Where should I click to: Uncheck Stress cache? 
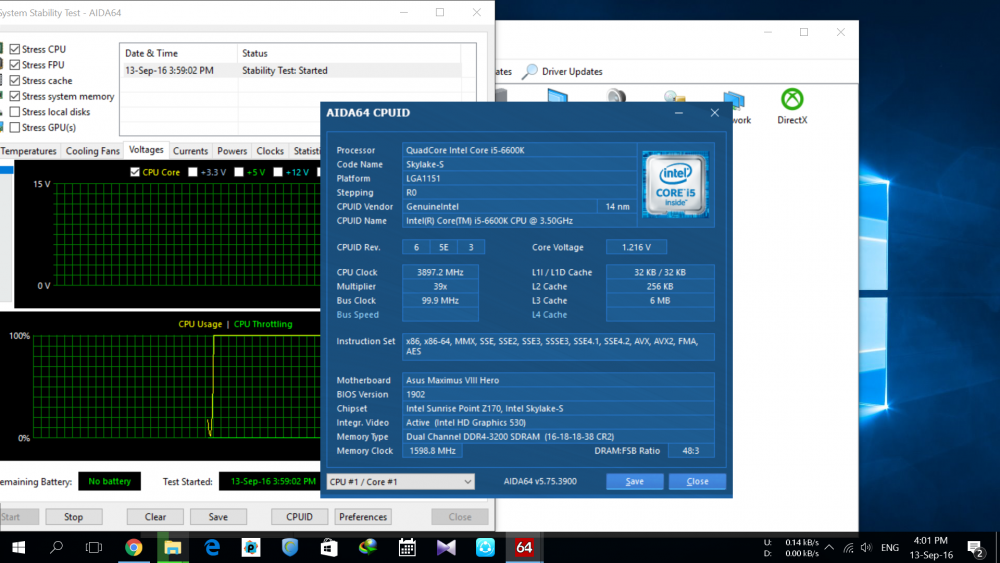15,80
